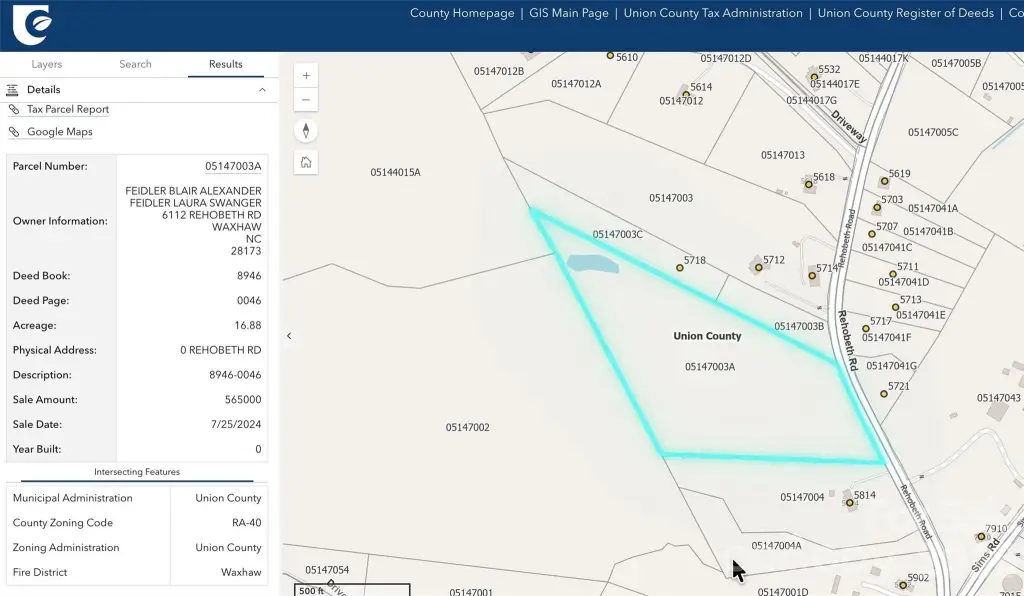Switch to the Layers tab

(x=47, y=64)
